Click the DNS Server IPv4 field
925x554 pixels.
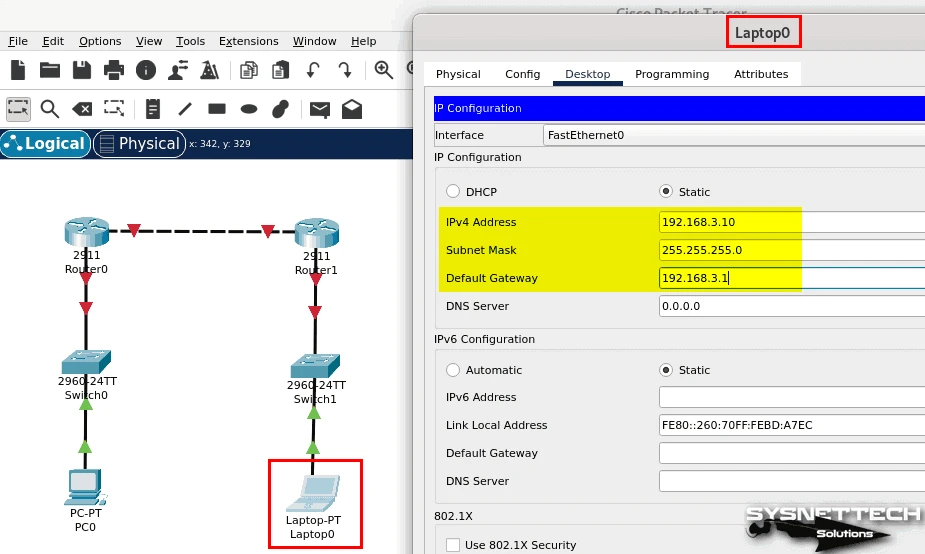tap(792, 306)
